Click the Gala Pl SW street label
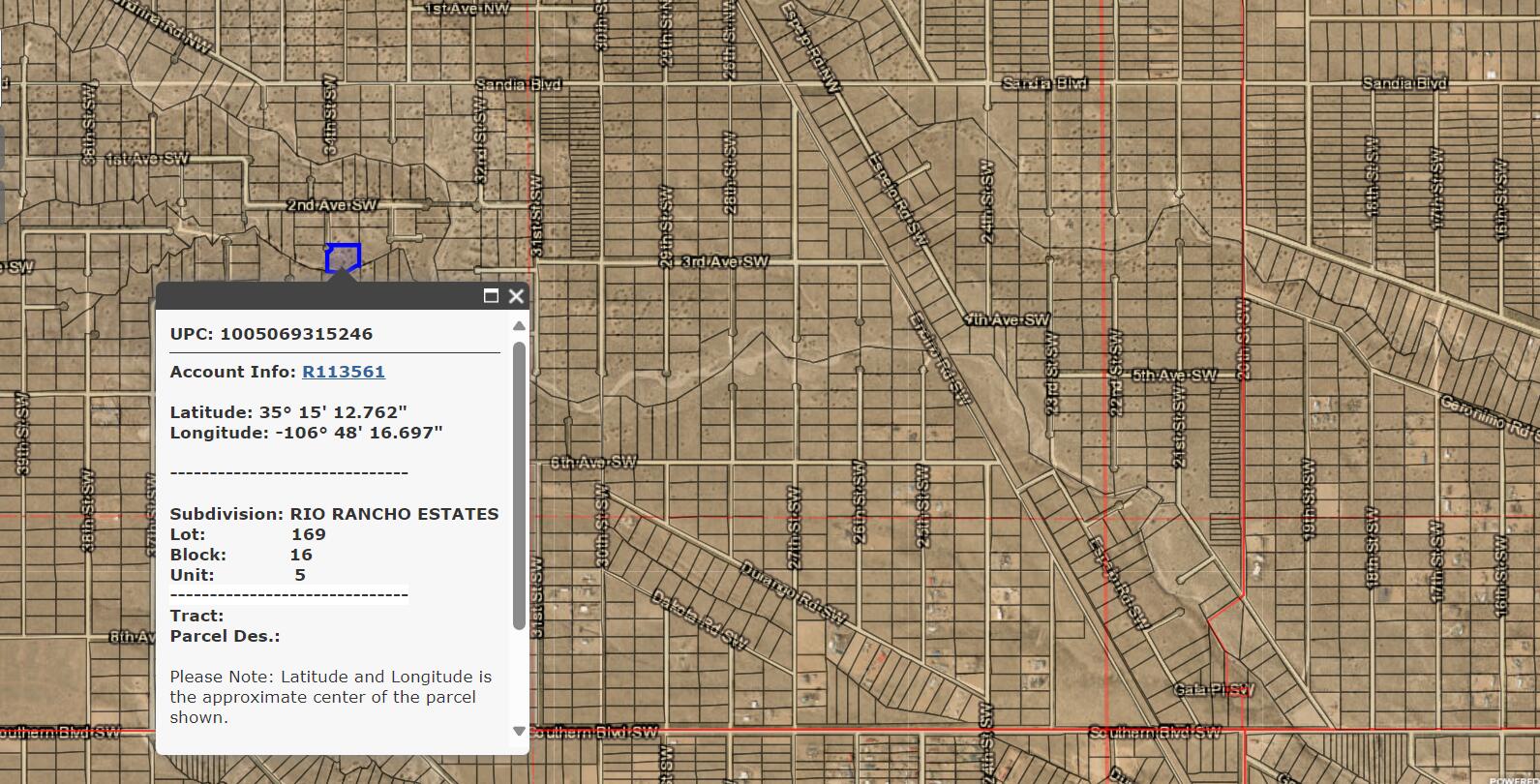The width and height of the screenshot is (1540, 784). tap(1213, 689)
